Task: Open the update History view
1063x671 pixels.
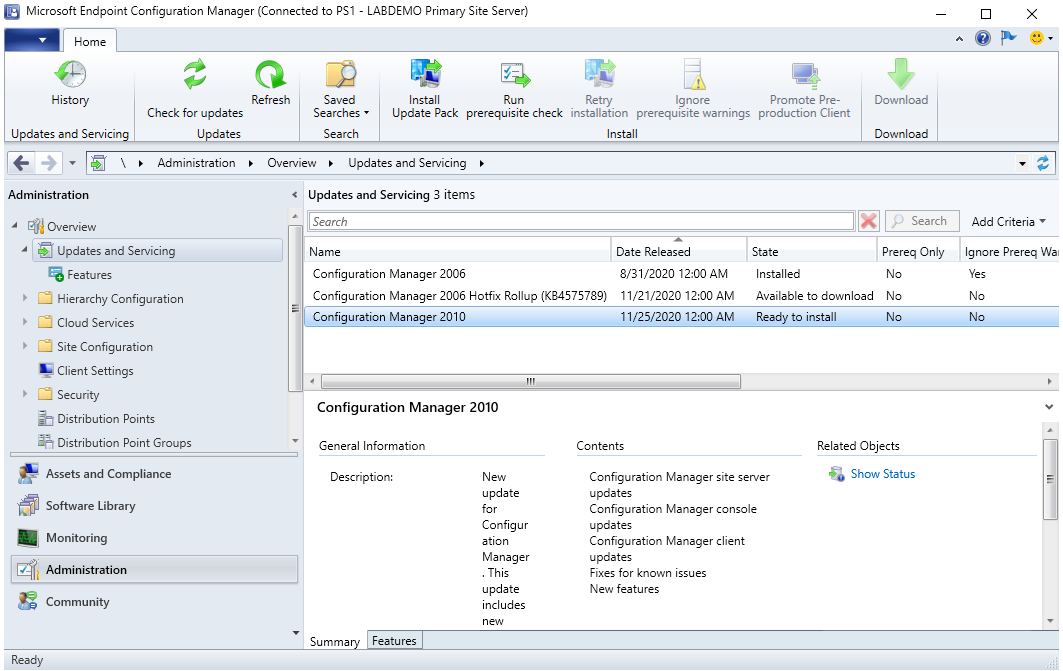Action: (70, 84)
